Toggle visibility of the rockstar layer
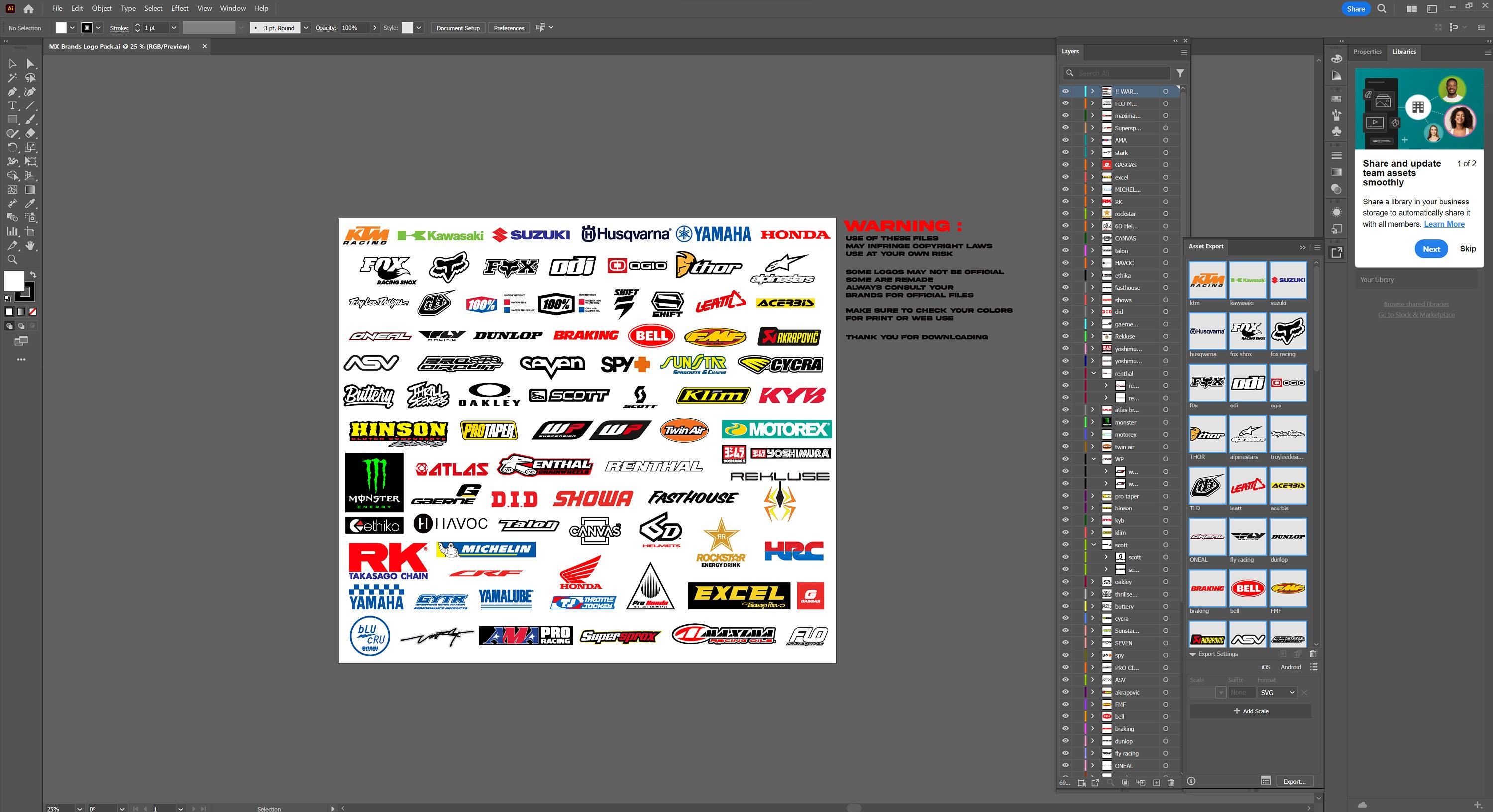 1066,214
